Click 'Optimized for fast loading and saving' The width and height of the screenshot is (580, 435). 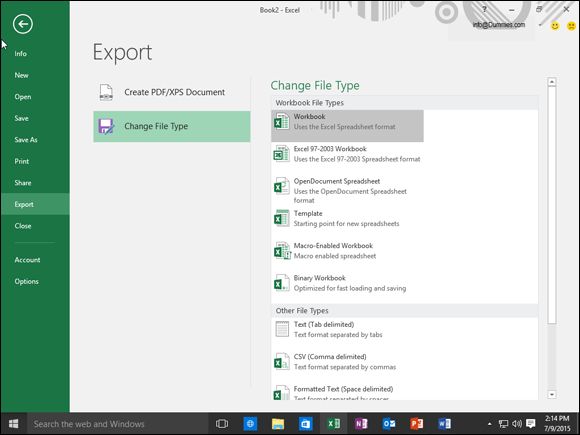350,289
